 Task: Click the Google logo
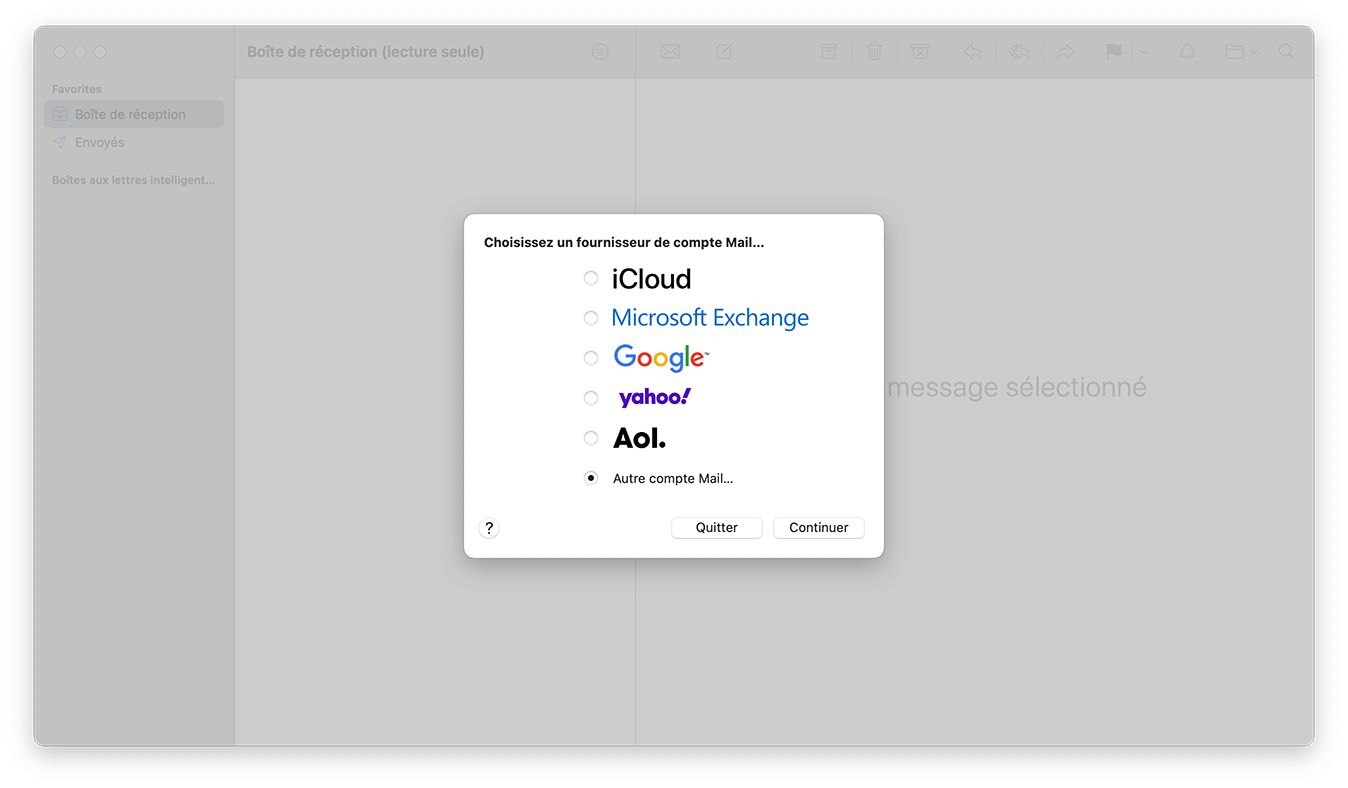[x=661, y=358]
